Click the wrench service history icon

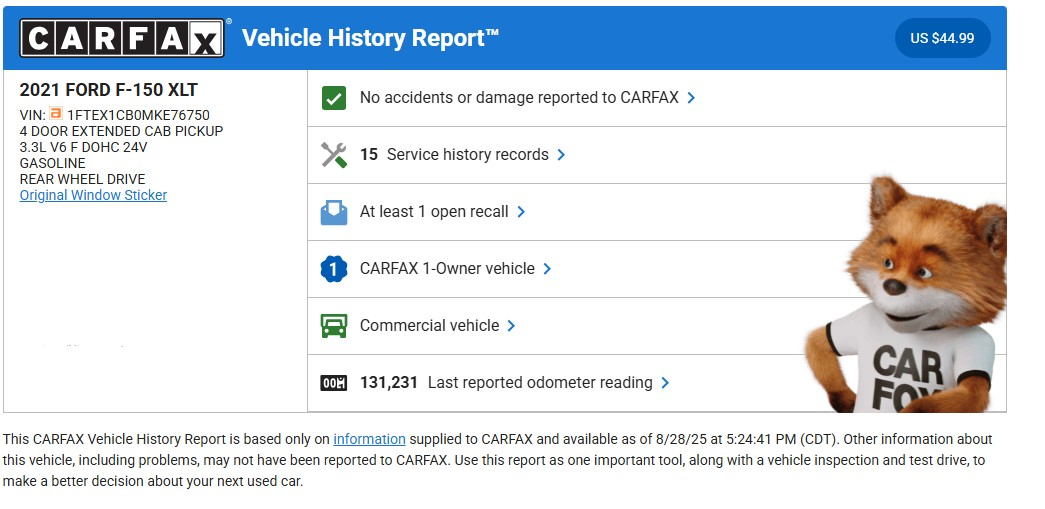click(333, 155)
